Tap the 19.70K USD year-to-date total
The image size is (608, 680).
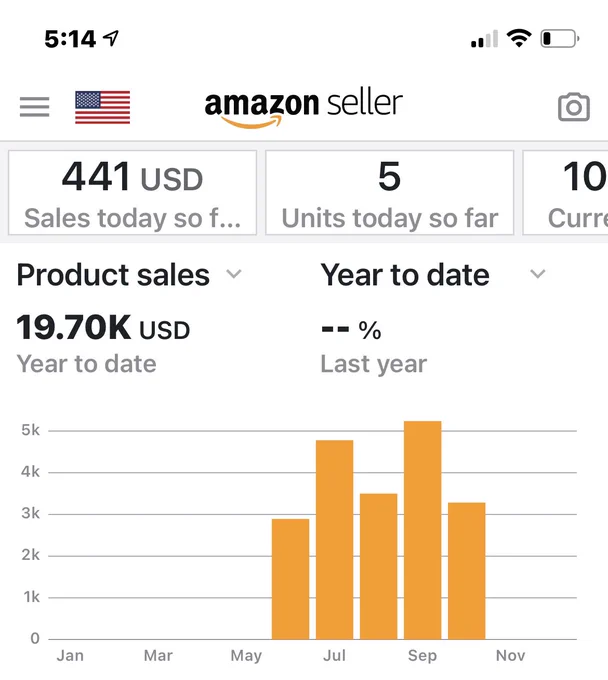[103, 328]
